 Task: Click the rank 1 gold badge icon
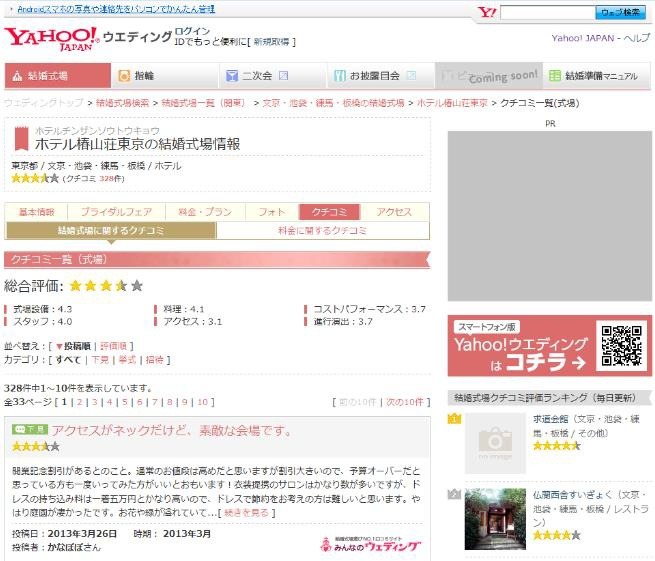pos(454,418)
